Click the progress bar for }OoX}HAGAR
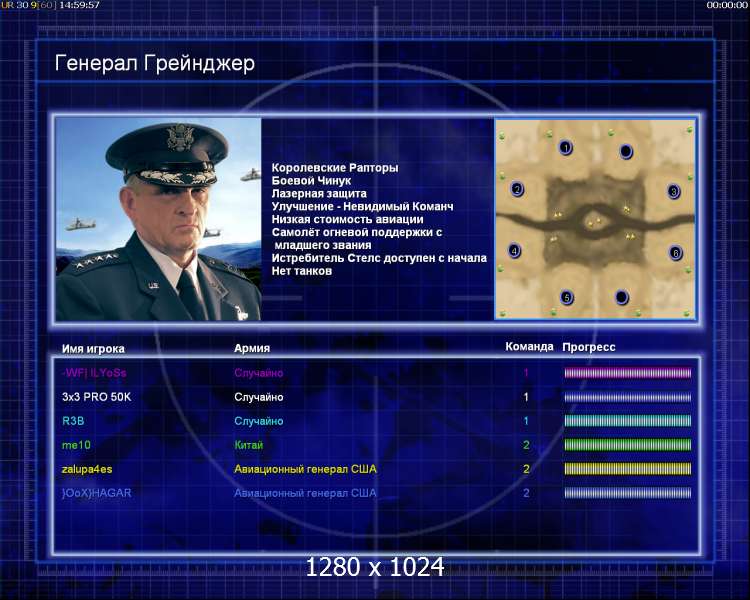This screenshot has width=750, height=600. click(628, 493)
